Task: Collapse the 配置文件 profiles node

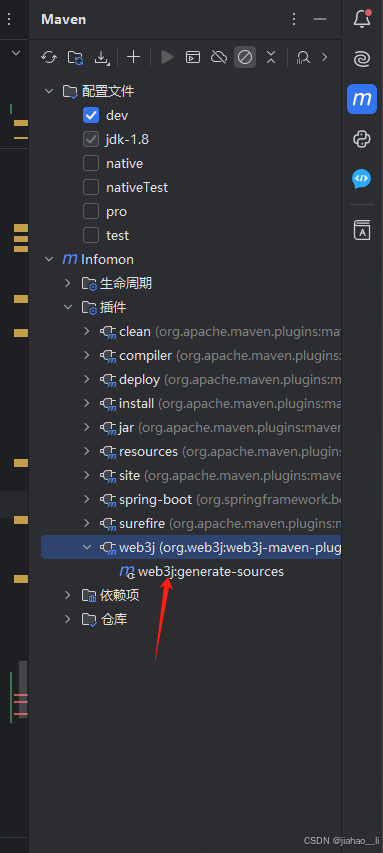Action: (49, 91)
